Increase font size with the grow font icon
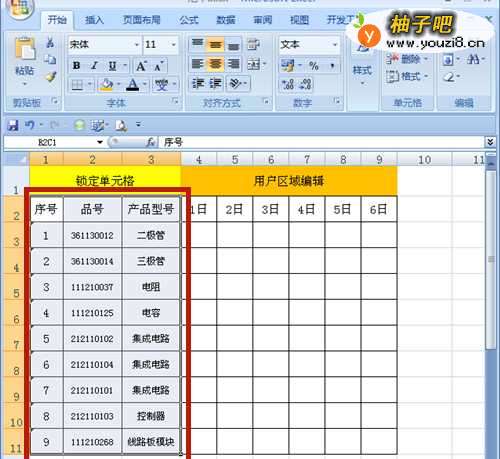This screenshot has width=500, height=459. [x=141, y=66]
